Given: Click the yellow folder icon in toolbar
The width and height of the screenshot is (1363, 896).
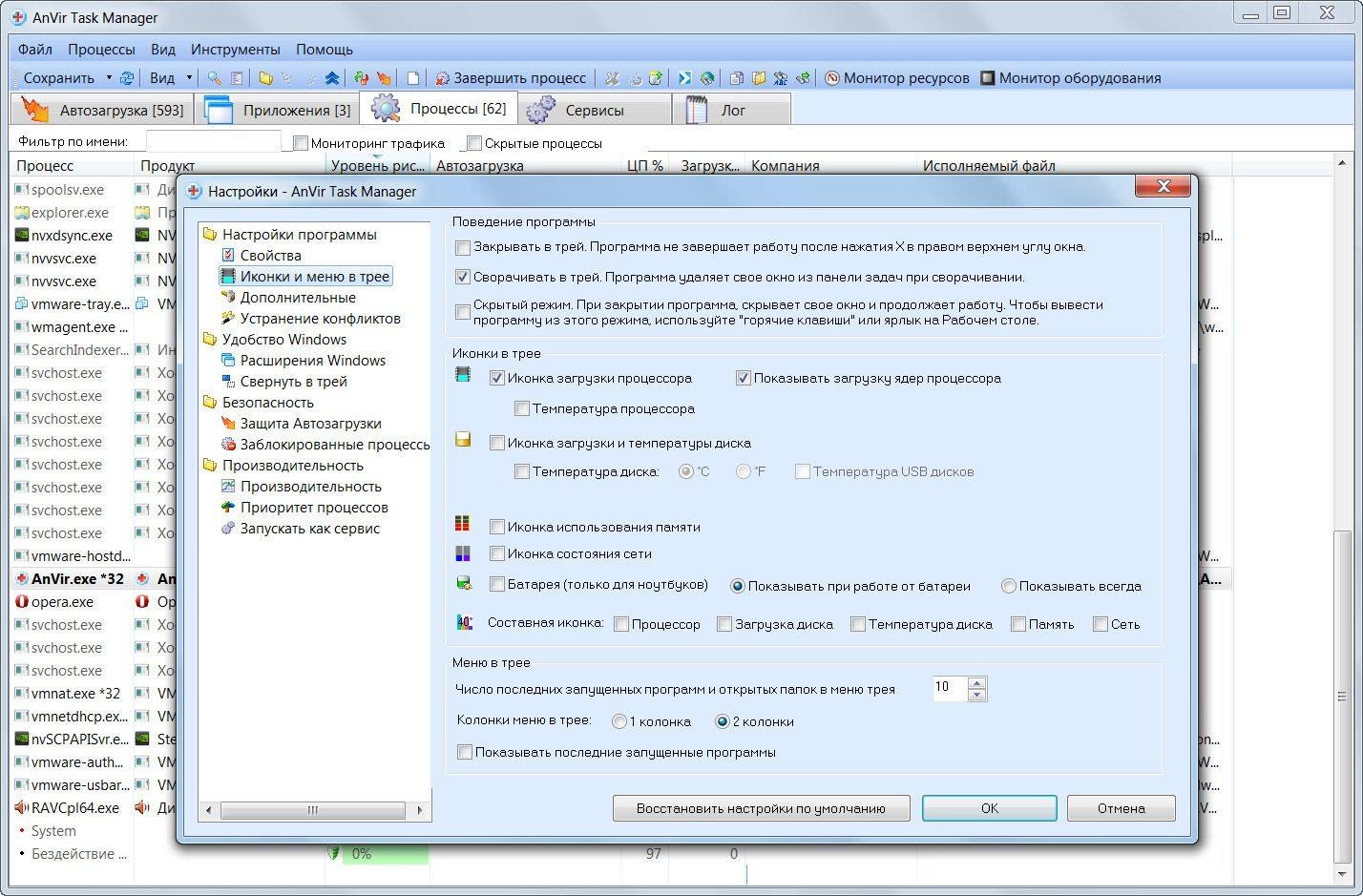Looking at the screenshot, I should (266, 78).
